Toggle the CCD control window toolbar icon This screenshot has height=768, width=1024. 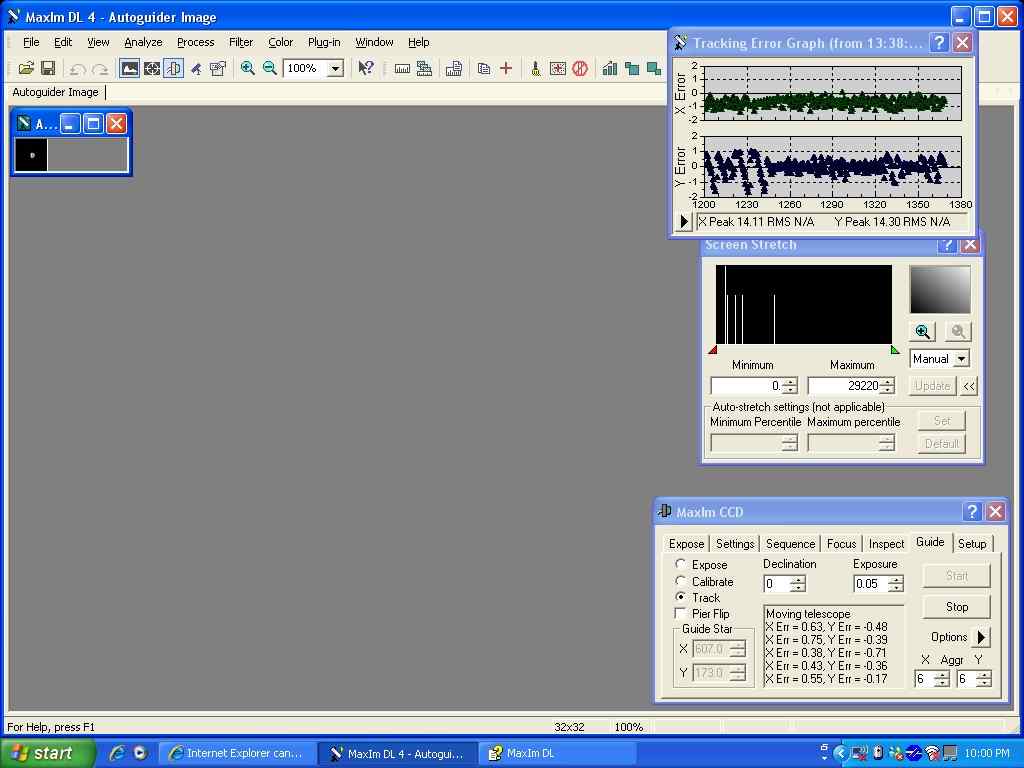(x=173, y=68)
